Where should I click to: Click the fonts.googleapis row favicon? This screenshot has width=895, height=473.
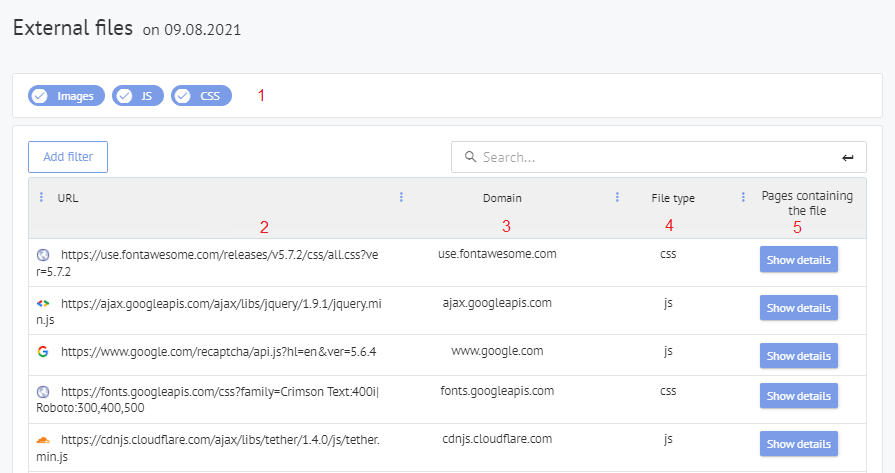[x=43, y=392]
